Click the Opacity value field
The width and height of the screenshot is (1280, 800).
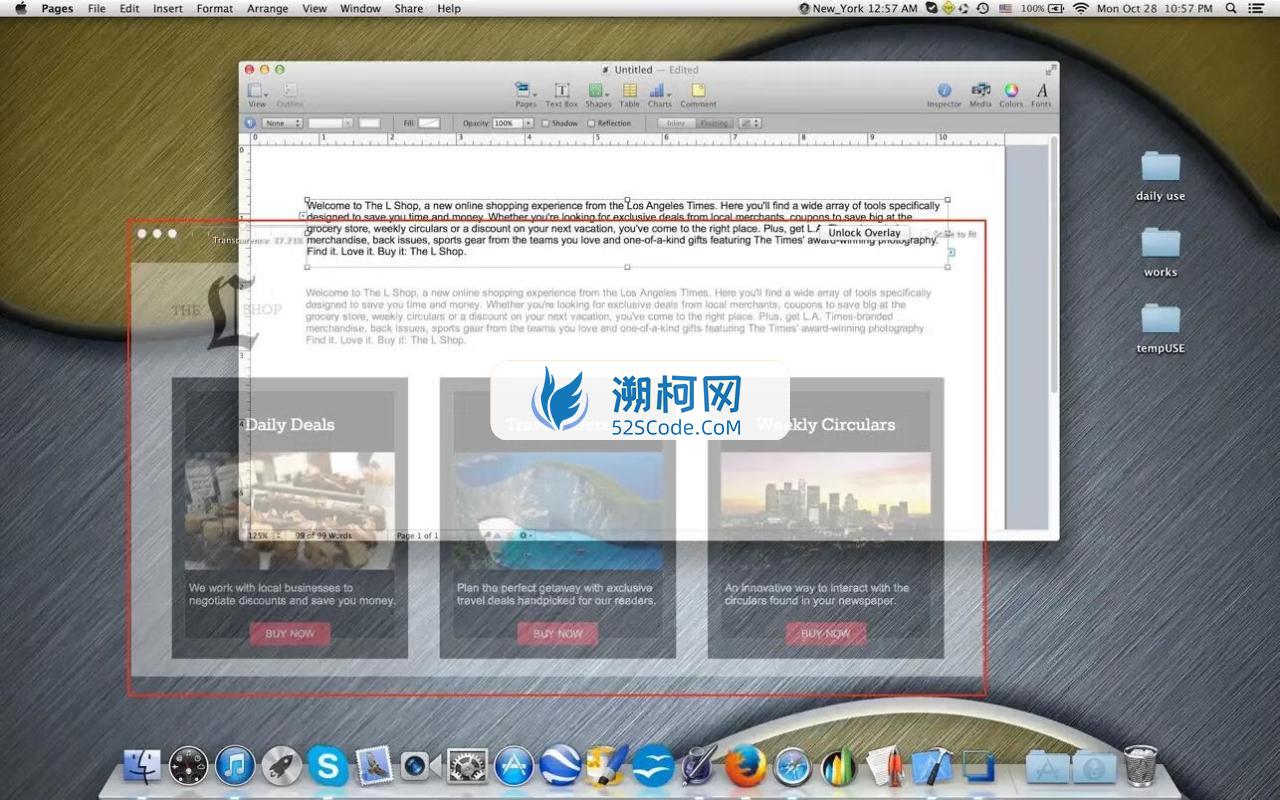507,123
